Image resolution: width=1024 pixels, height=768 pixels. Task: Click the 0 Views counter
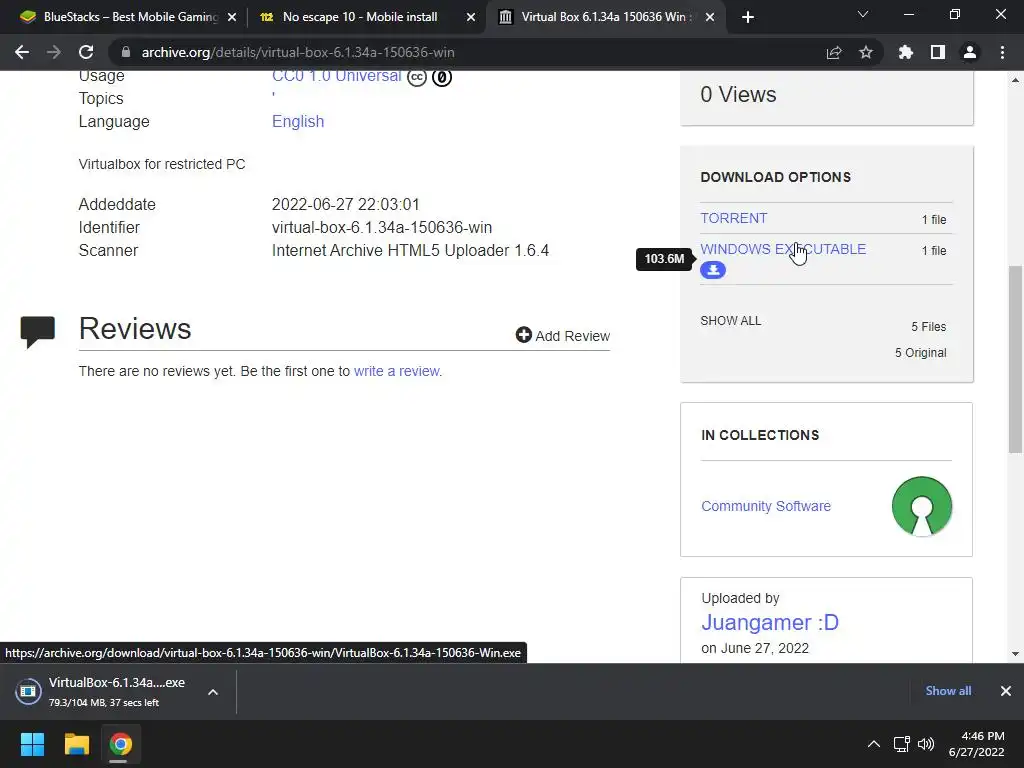[x=738, y=95]
